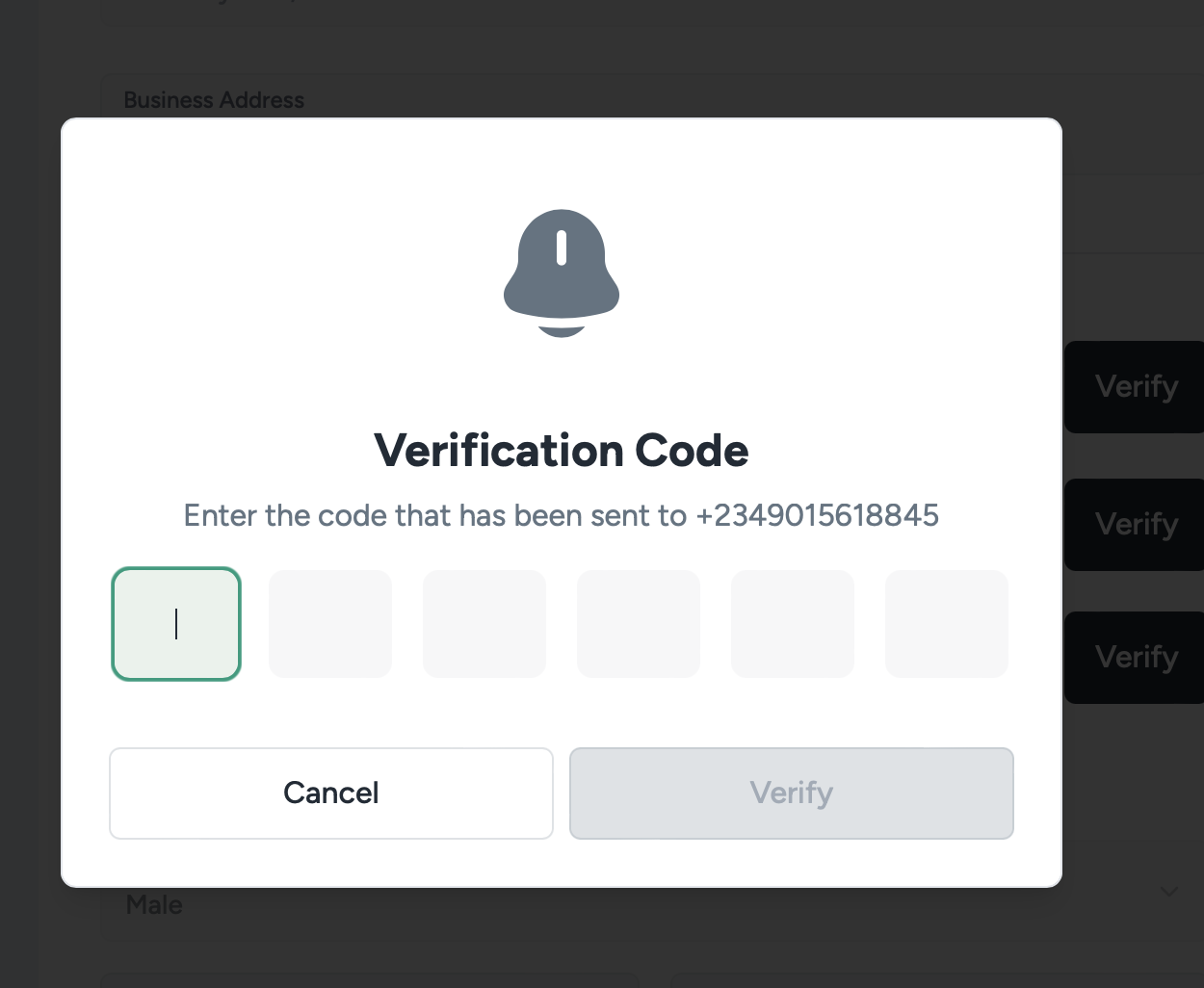Click the middle background Verify button

pos(1136,525)
